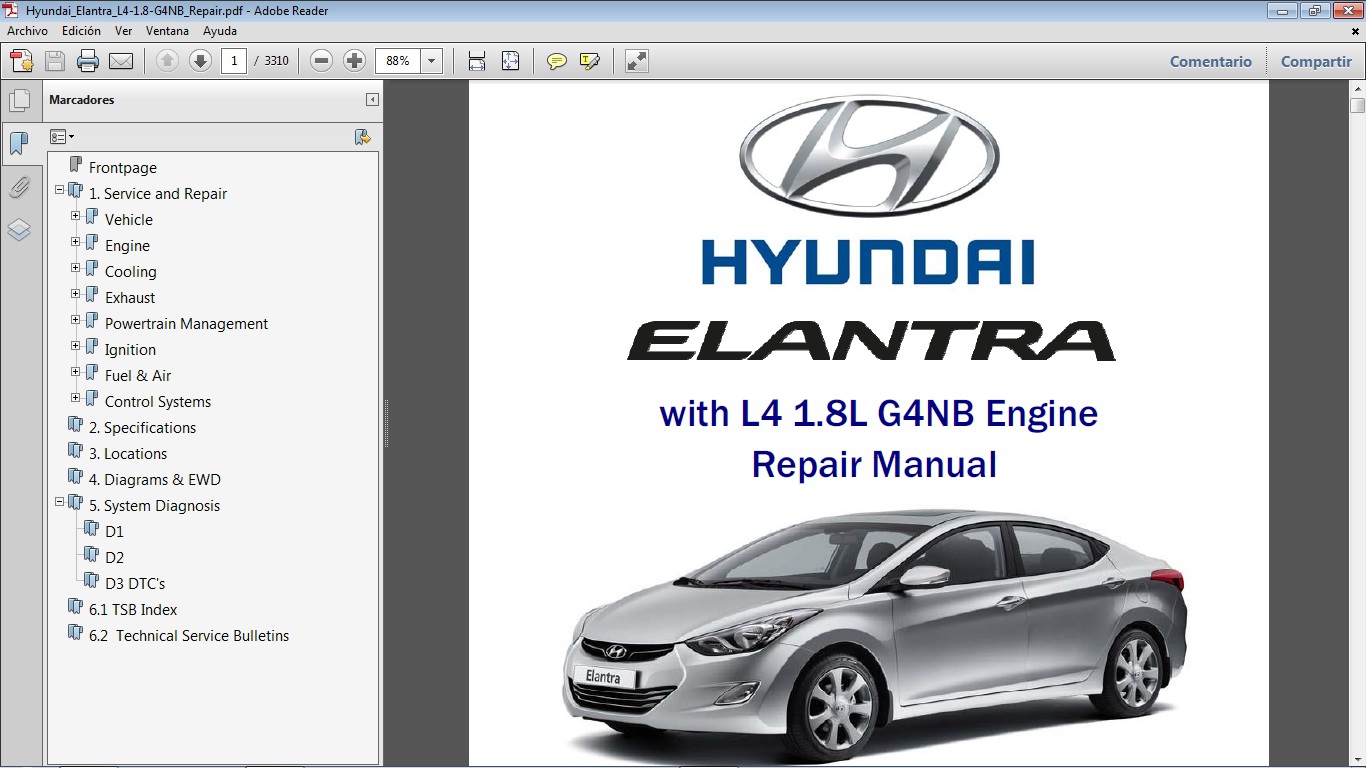The height and width of the screenshot is (768, 1366).
Task: Click the fit one full page icon
Action: tap(510, 61)
